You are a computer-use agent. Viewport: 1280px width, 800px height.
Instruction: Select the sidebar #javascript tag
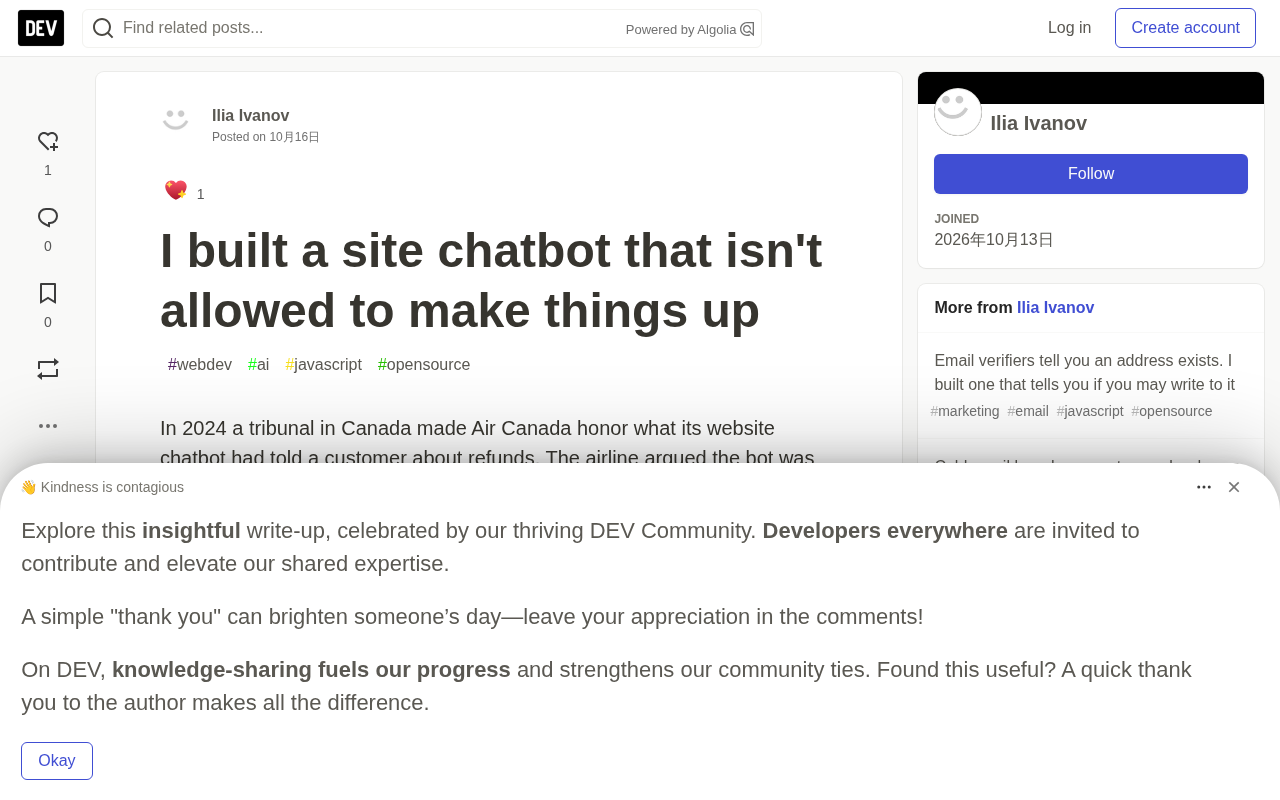click(1090, 411)
